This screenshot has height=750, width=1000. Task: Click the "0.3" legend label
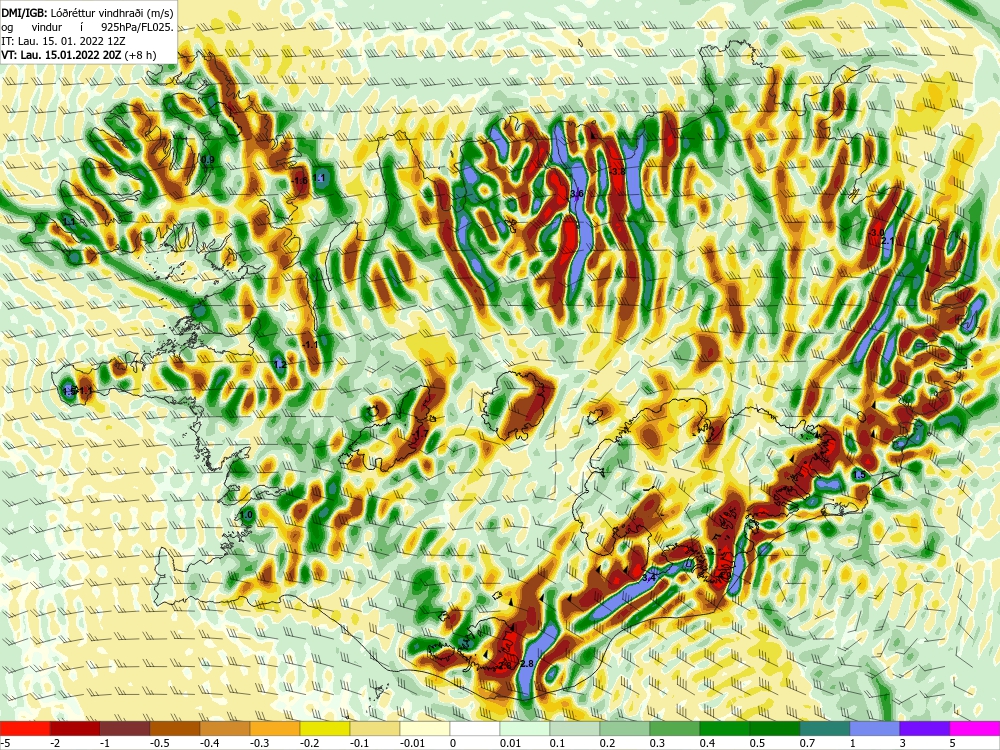[658, 743]
